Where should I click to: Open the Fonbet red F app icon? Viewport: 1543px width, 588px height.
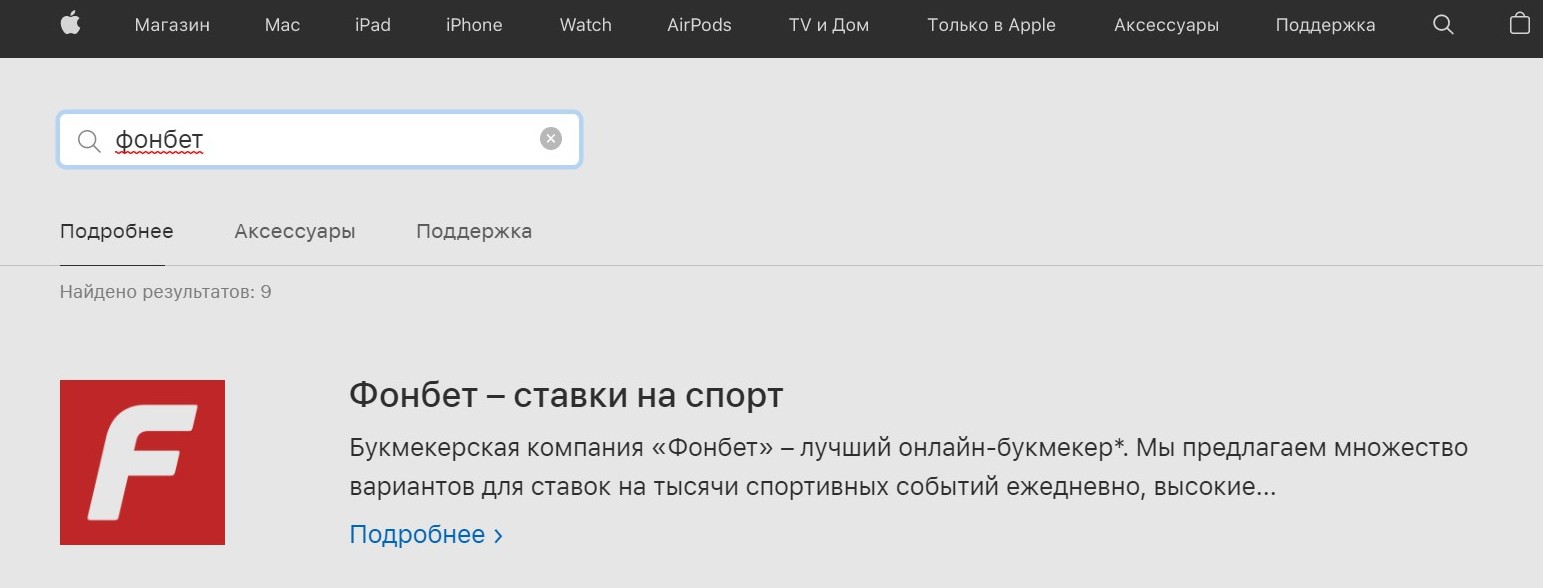click(142, 462)
